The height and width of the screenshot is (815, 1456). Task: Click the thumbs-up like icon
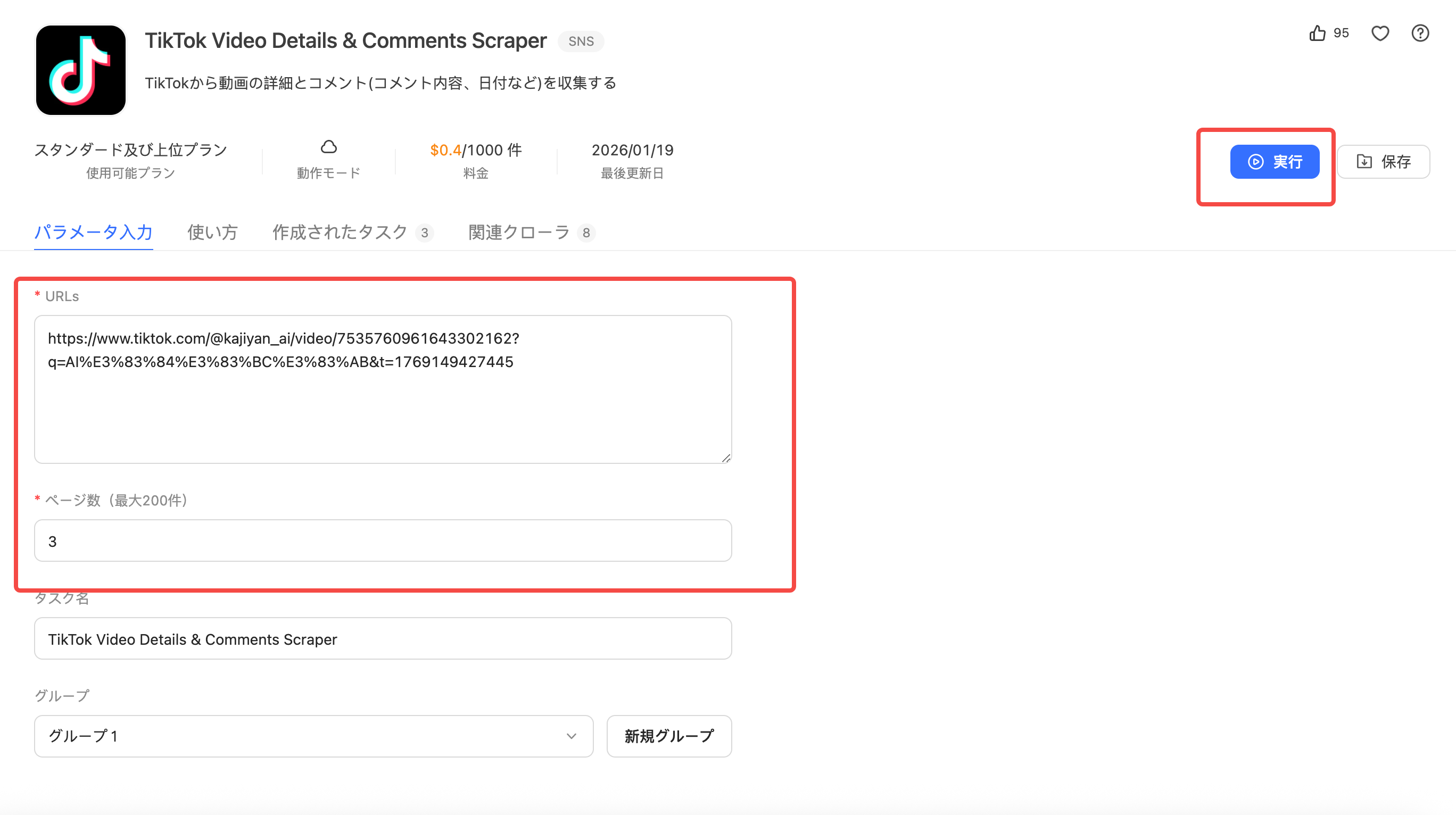tap(1317, 34)
